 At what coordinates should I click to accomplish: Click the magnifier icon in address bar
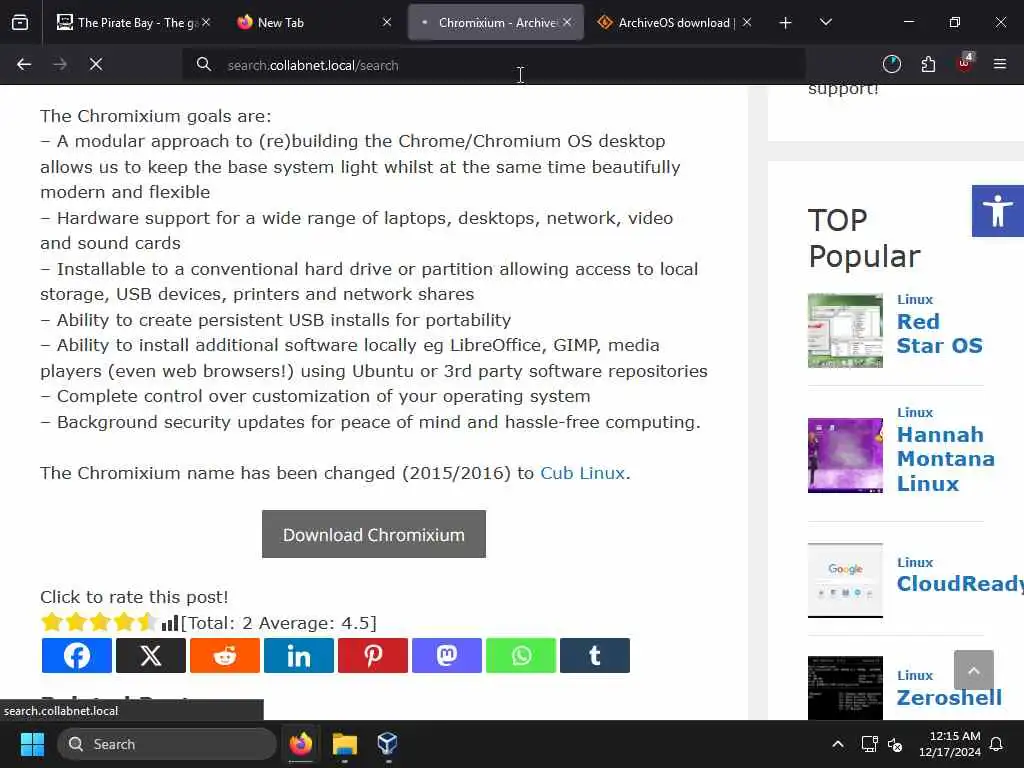click(204, 65)
